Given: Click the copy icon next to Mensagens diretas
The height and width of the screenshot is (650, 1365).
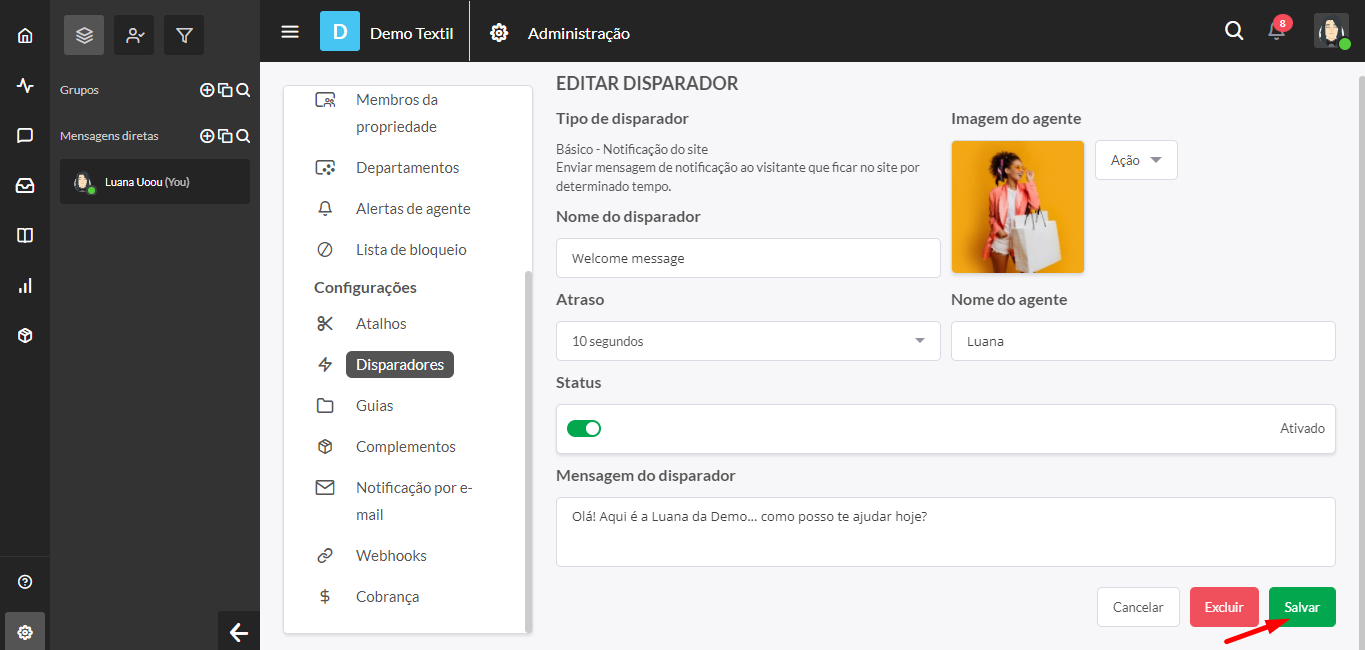Looking at the screenshot, I should point(225,136).
